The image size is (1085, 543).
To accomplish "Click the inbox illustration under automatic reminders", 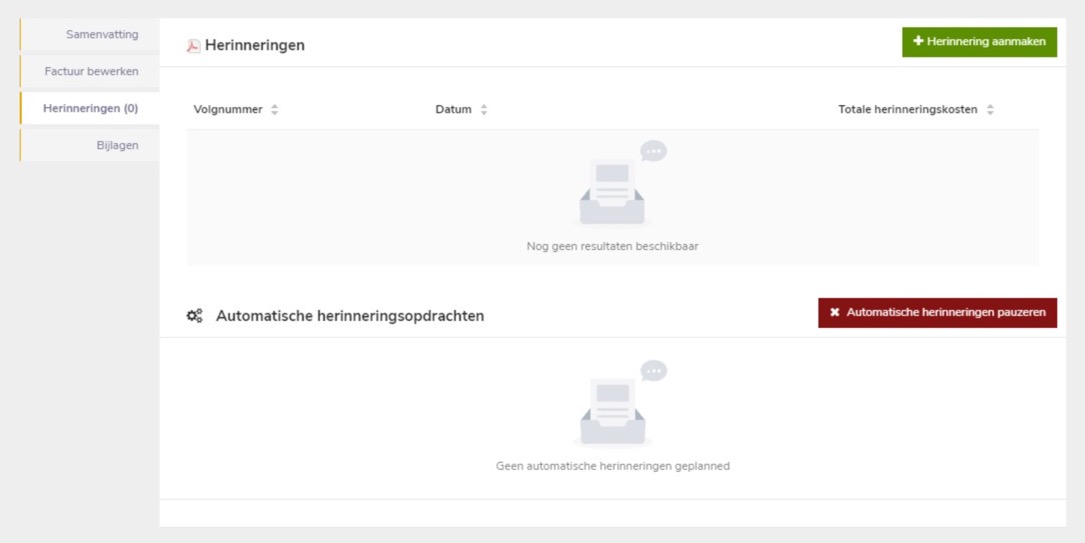I will point(612,412).
